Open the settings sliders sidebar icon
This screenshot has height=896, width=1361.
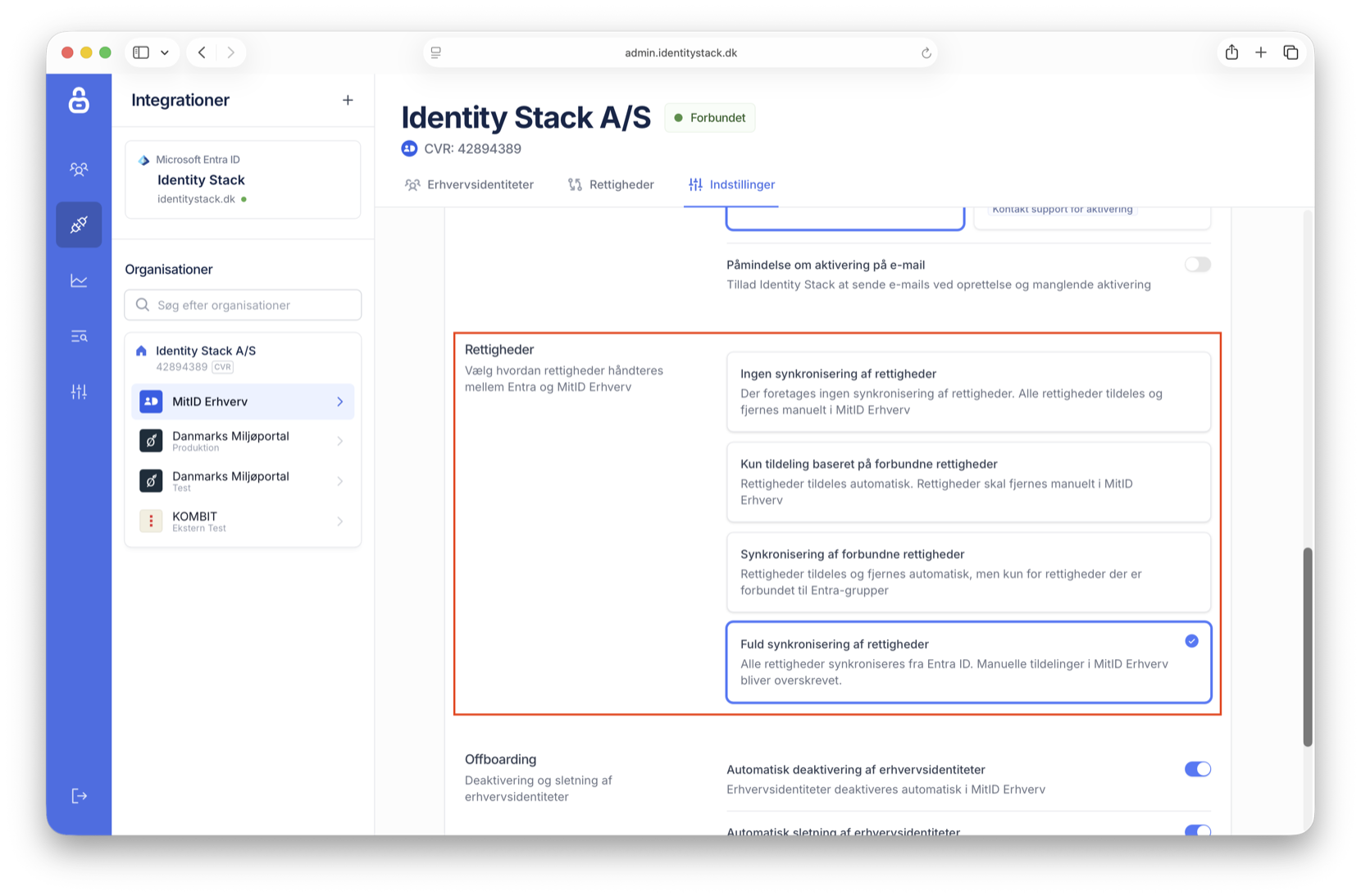click(79, 392)
